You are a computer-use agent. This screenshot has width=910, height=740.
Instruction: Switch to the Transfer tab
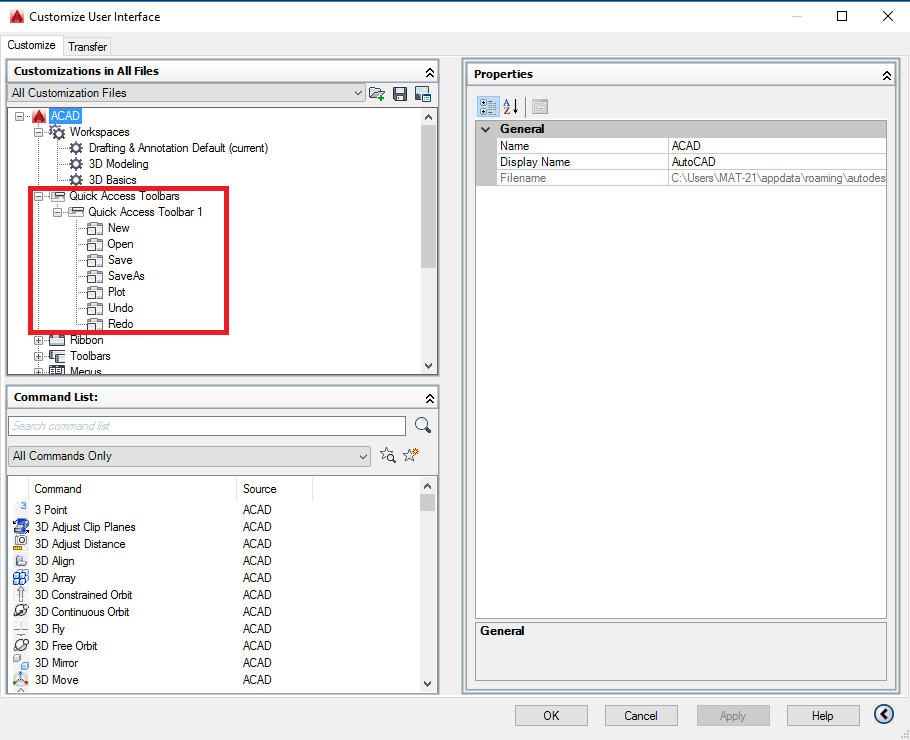(87, 46)
